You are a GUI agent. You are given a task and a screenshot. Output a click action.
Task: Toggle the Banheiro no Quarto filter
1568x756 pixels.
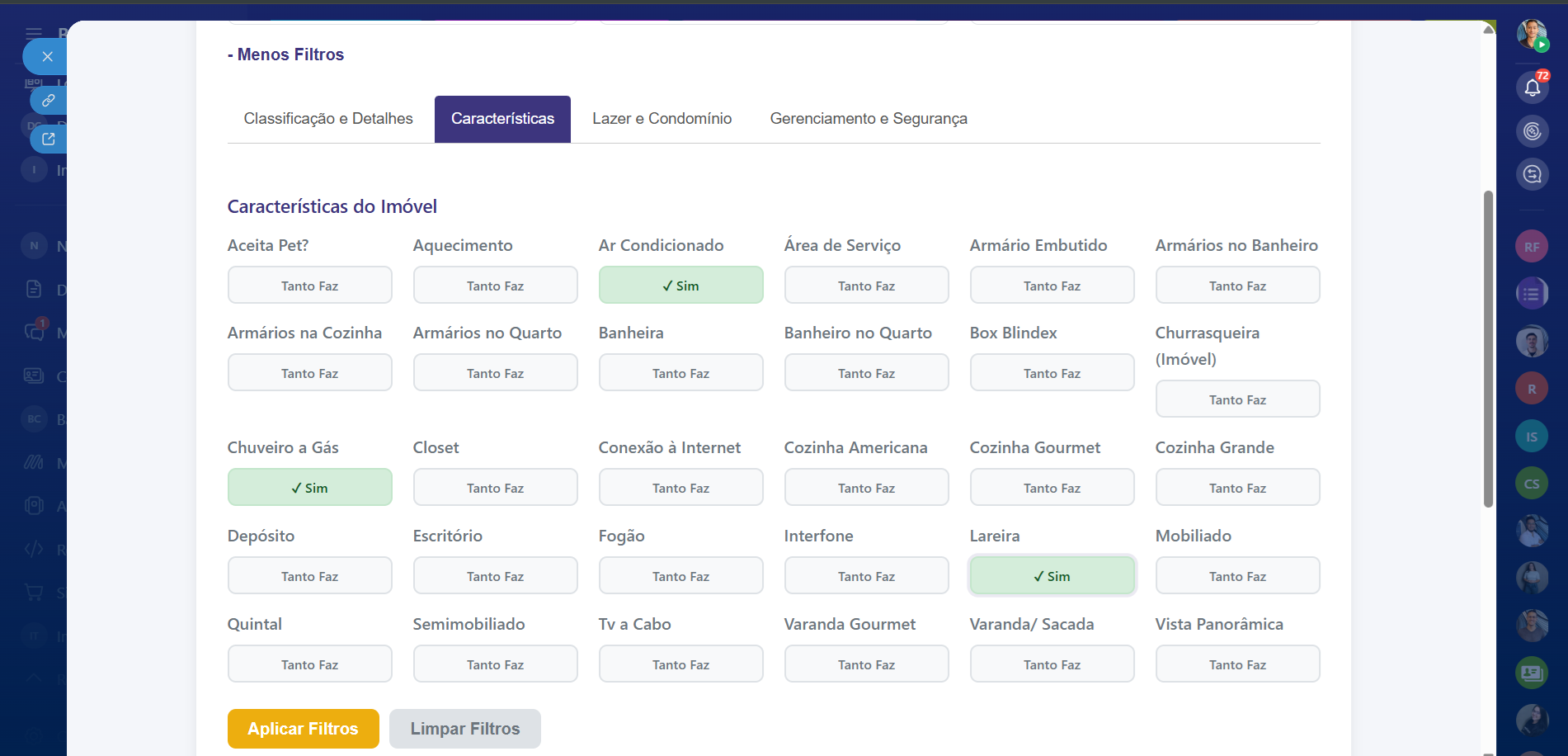(867, 373)
